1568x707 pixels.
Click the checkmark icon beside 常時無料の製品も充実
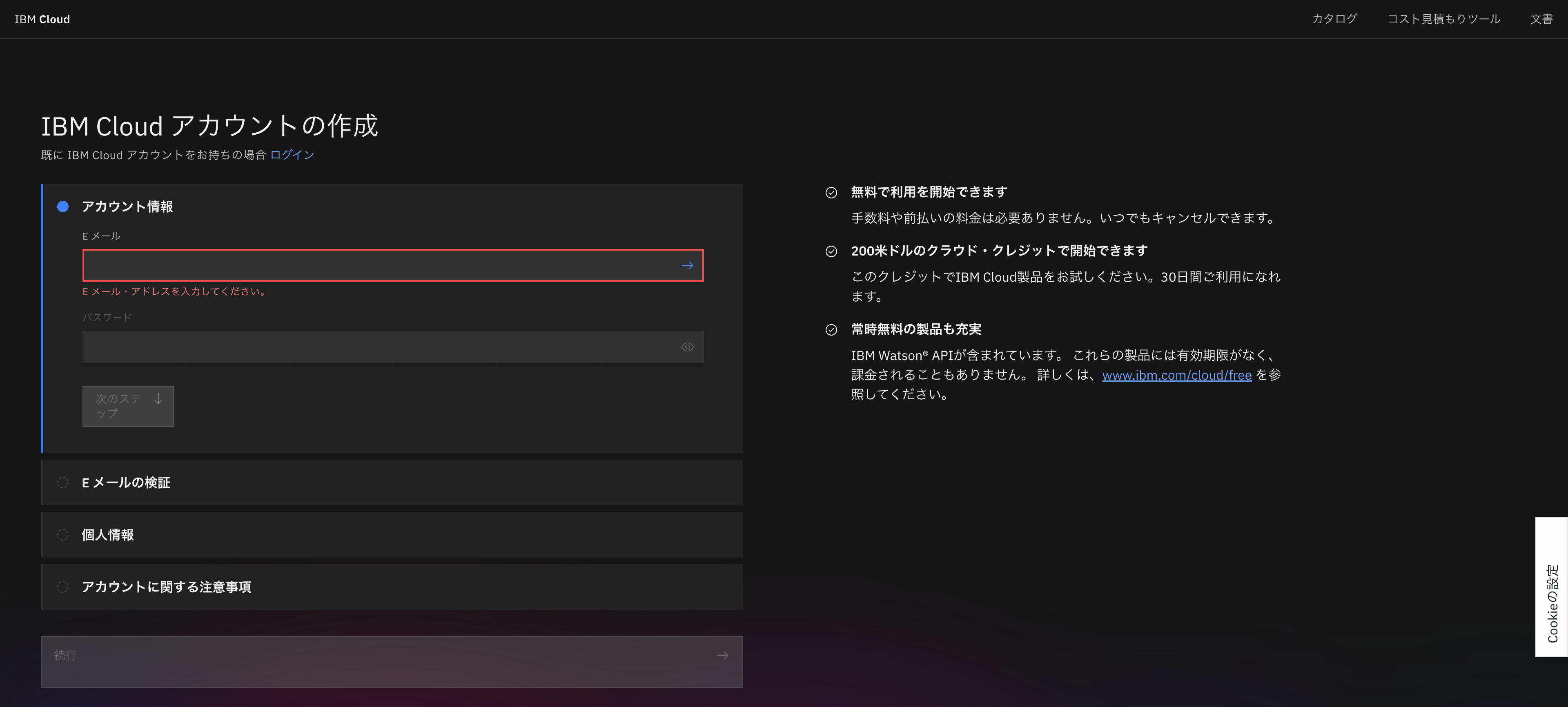coord(831,330)
